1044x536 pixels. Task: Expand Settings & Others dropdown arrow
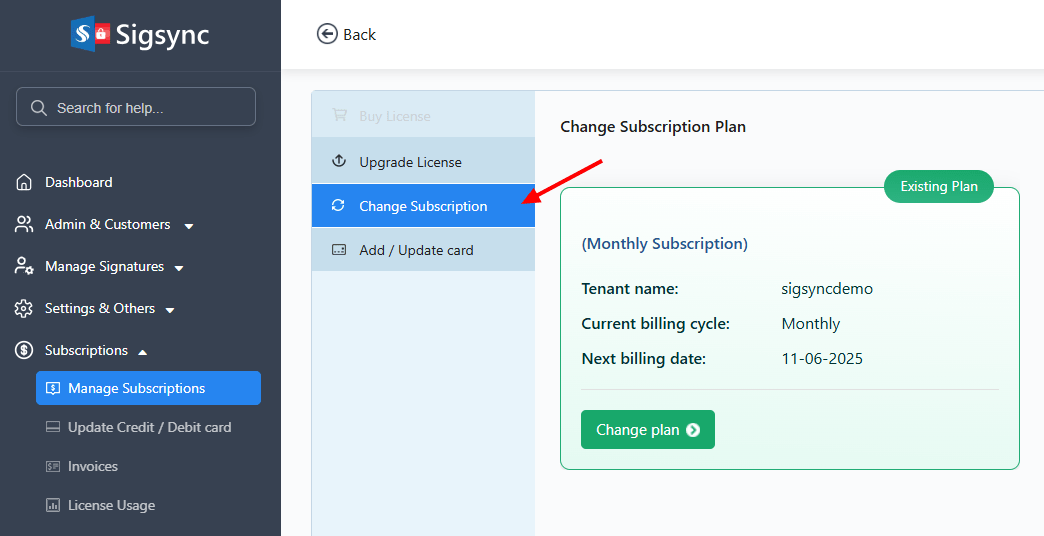pos(170,310)
